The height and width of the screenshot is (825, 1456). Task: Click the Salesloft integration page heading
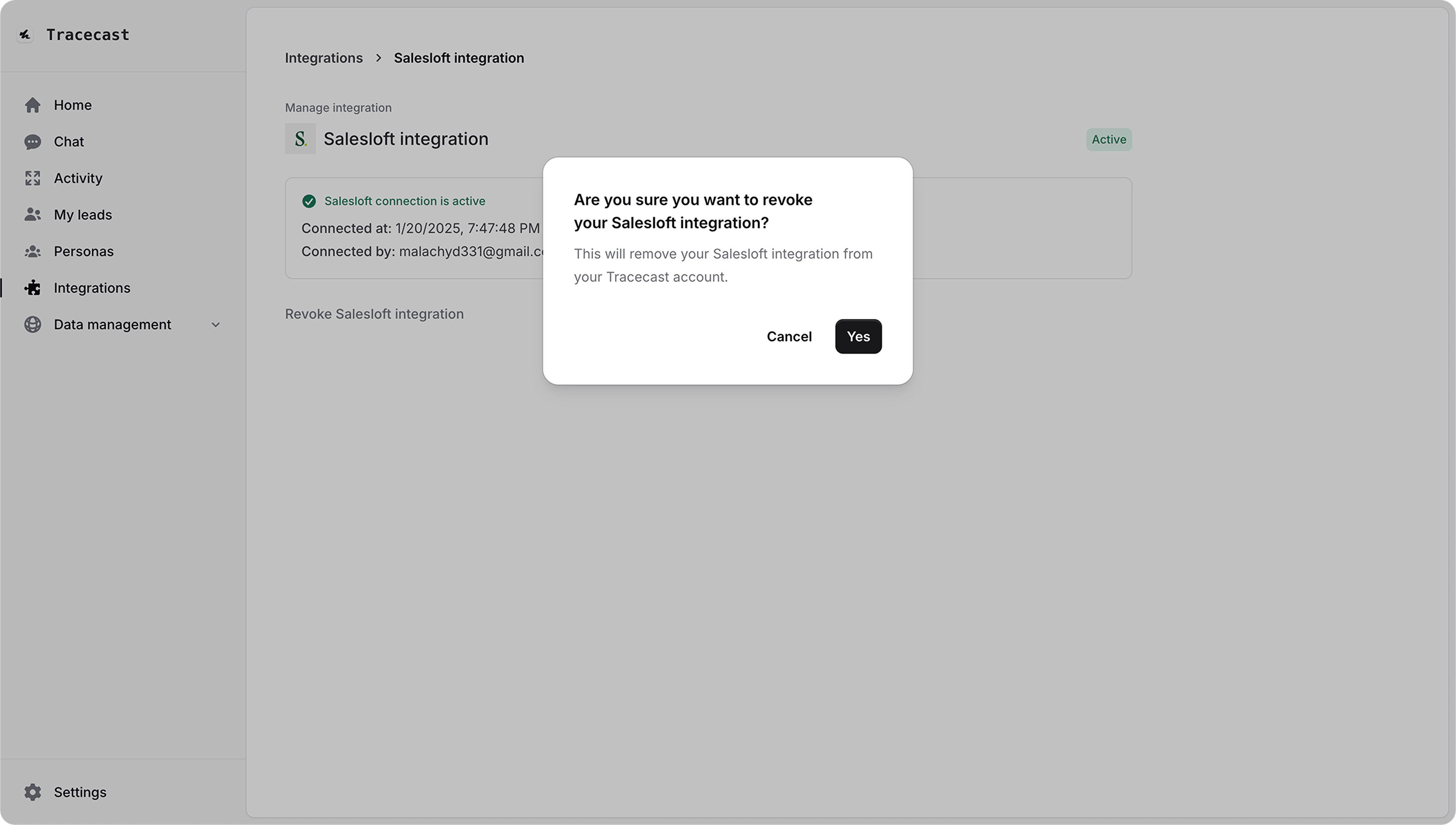coord(406,139)
